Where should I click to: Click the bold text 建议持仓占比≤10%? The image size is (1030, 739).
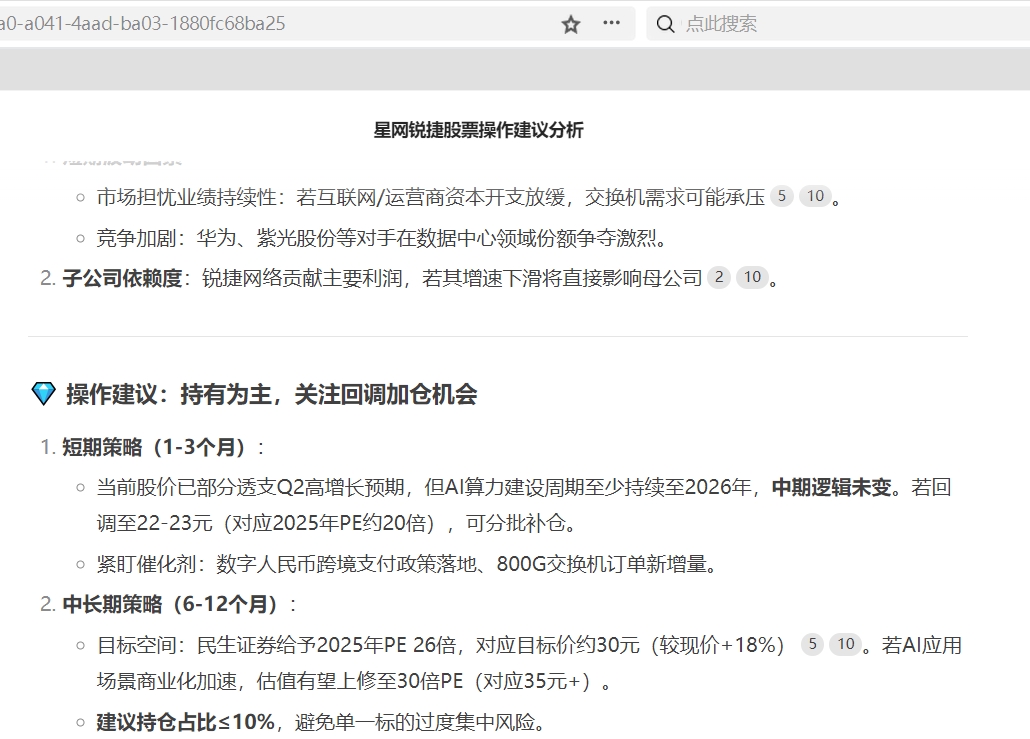point(185,722)
